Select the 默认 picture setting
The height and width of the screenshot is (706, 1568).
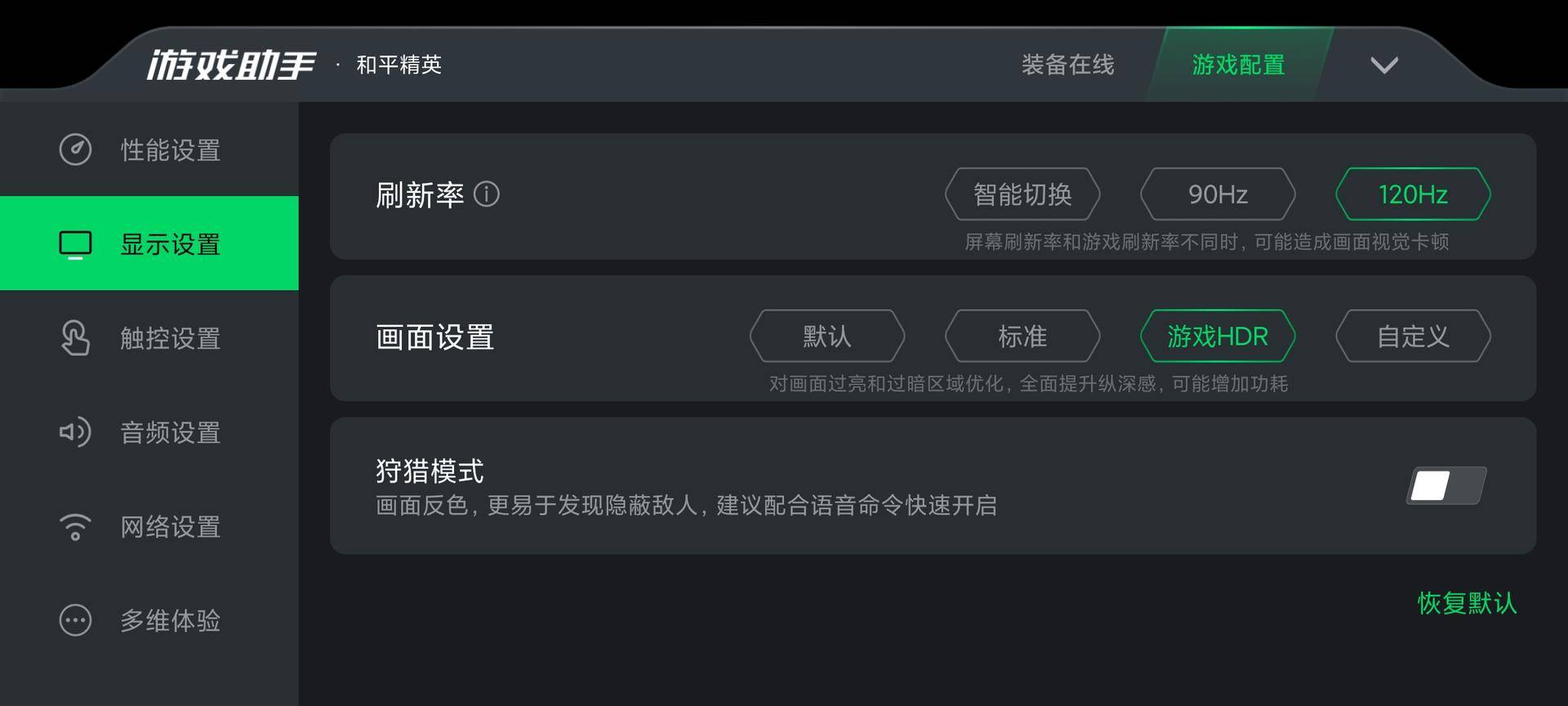tap(827, 336)
